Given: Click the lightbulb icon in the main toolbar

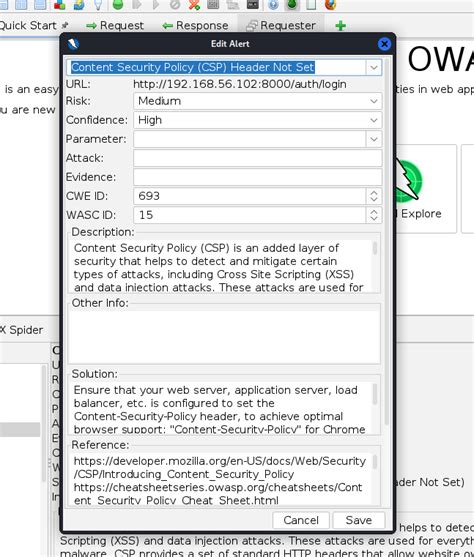Looking at the screenshot, I should click(98, 4).
